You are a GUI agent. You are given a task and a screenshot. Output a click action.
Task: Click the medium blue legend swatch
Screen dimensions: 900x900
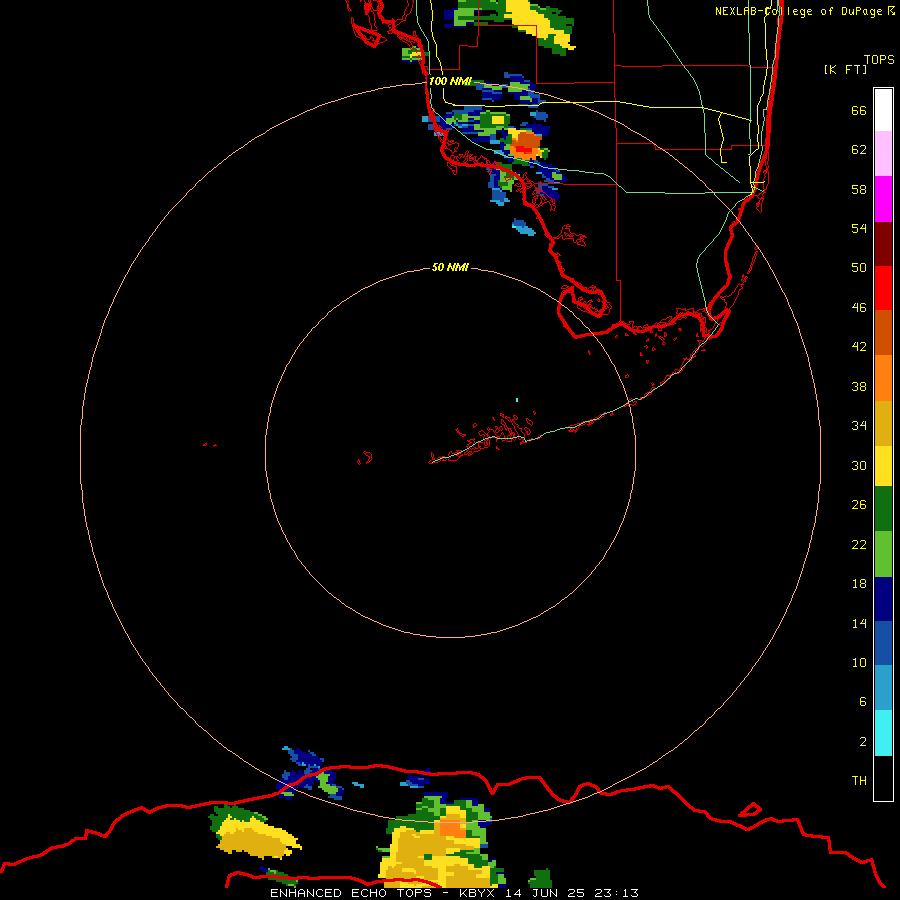pyautogui.click(x=883, y=643)
